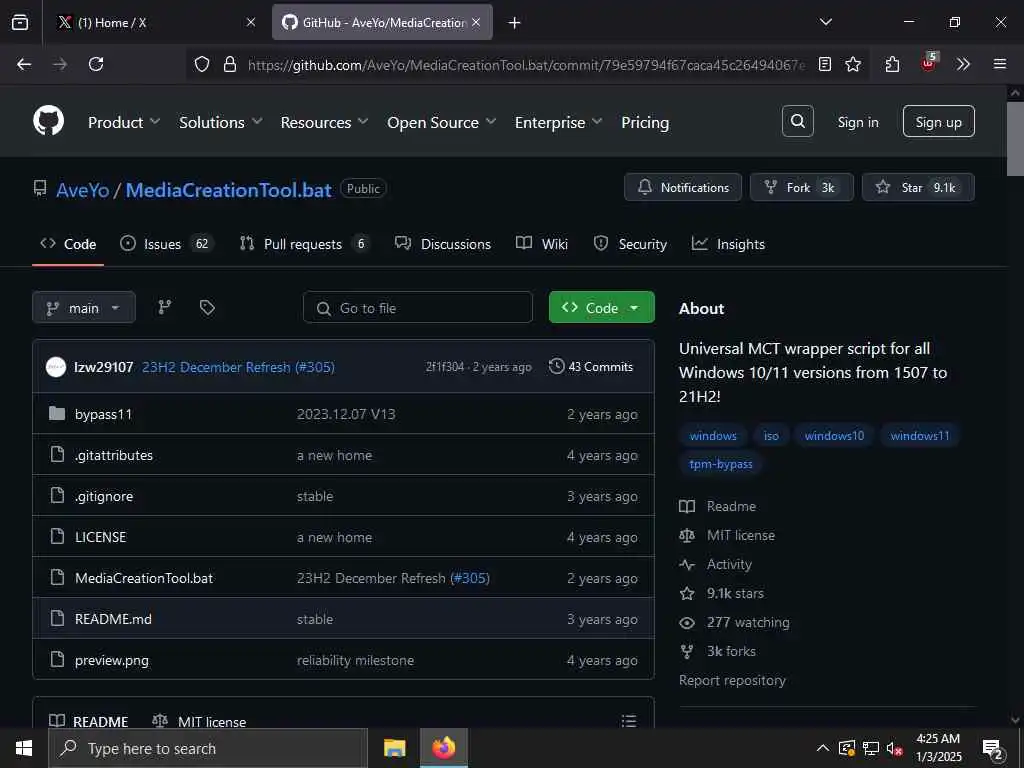The width and height of the screenshot is (1024, 768).
Task: Click lzw29107 avatar in commit row
Action: coord(56,367)
